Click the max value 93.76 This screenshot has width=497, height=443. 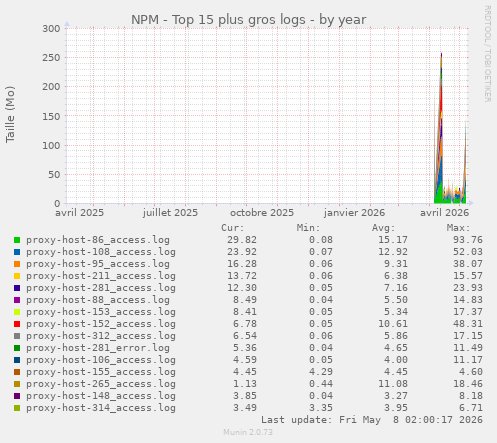point(468,240)
